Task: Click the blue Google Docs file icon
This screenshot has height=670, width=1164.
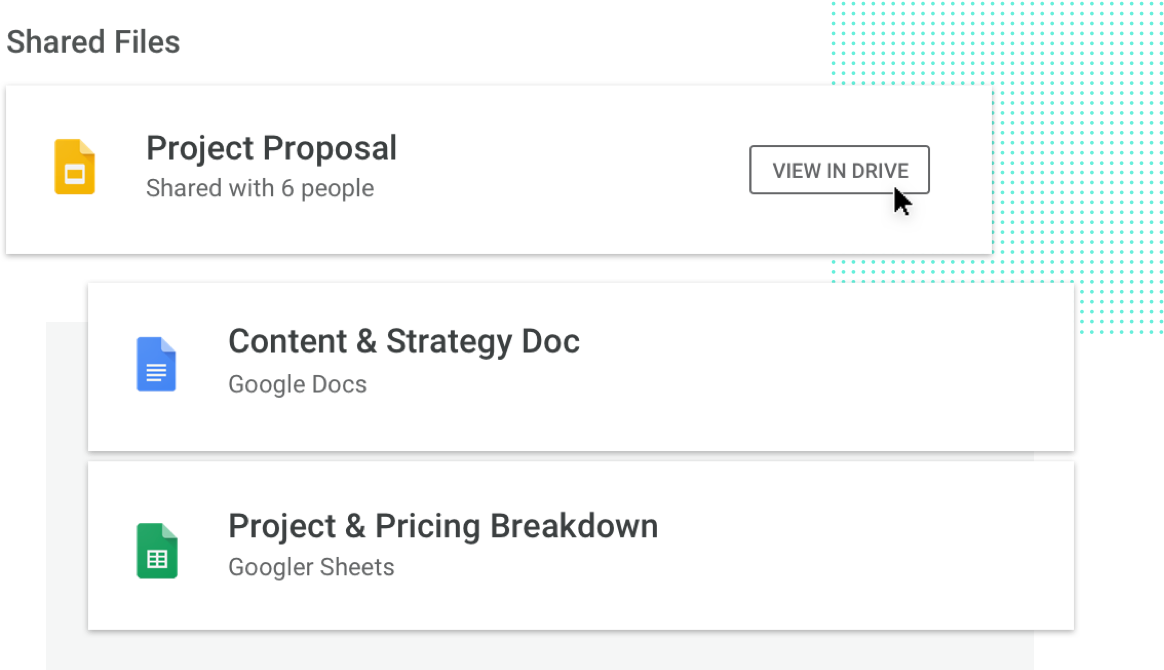Action: [156, 364]
